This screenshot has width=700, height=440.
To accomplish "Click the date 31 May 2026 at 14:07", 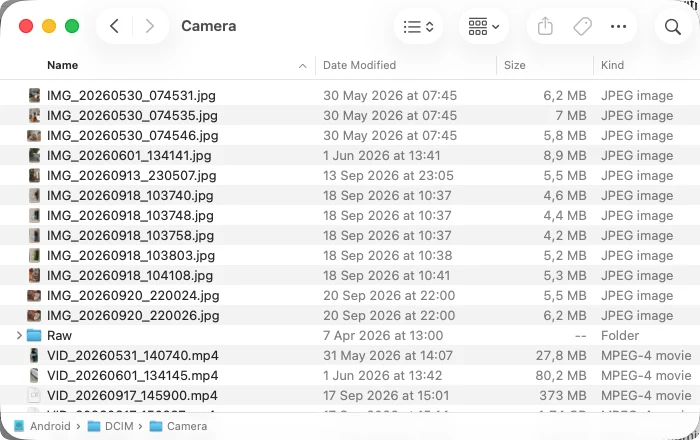I will [388, 356].
